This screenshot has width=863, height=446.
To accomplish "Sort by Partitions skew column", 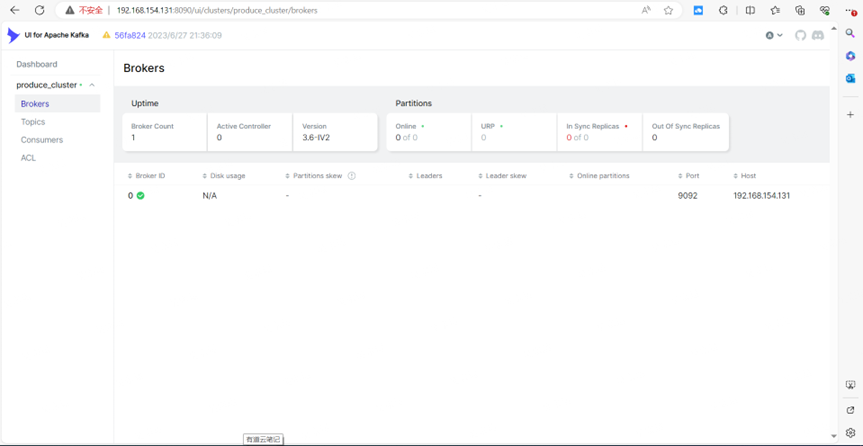I will pyautogui.click(x=314, y=176).
